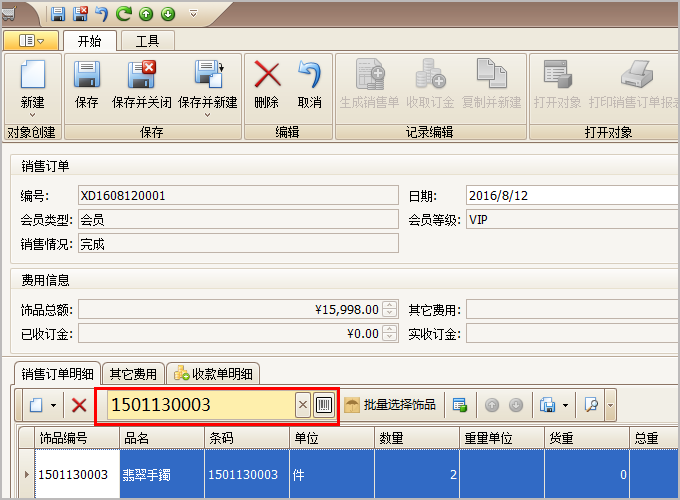Click the green Refresh icon in title bar
This screenshot has height=500, width=680.
(124, 14)
